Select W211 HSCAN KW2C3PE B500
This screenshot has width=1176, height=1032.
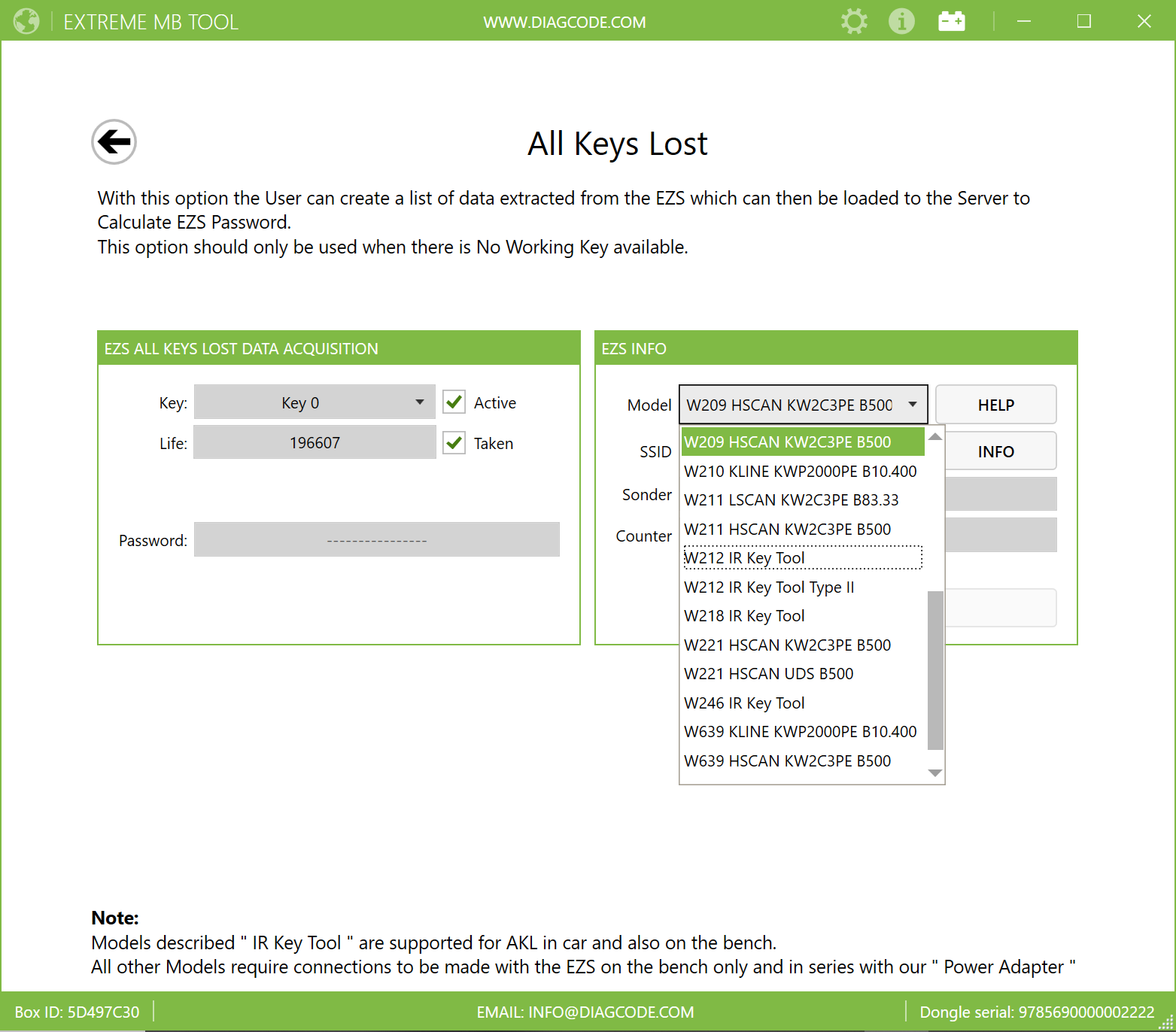803,529
